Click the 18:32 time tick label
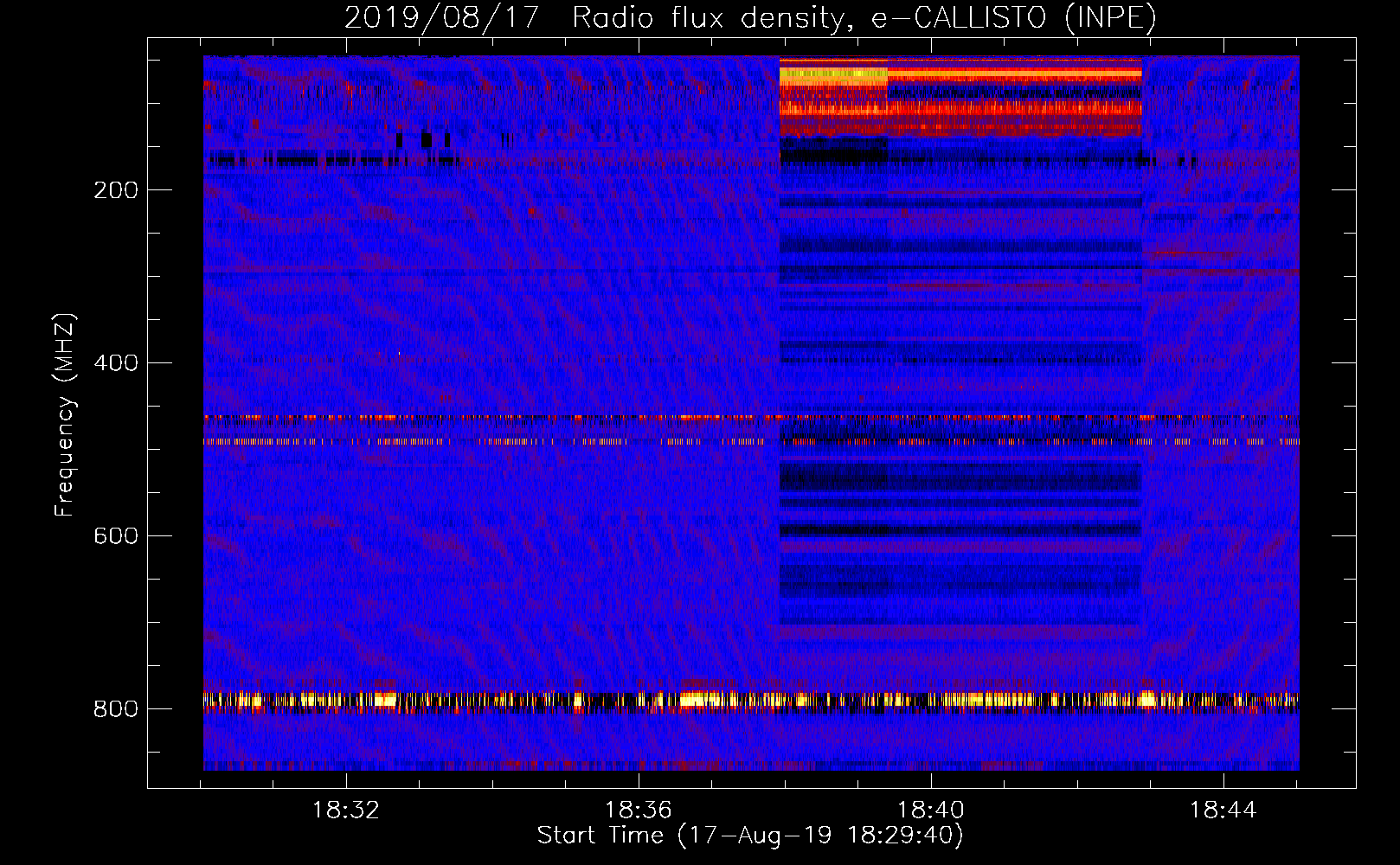Viewport: 1400px width, 865px height. point(346,811)
